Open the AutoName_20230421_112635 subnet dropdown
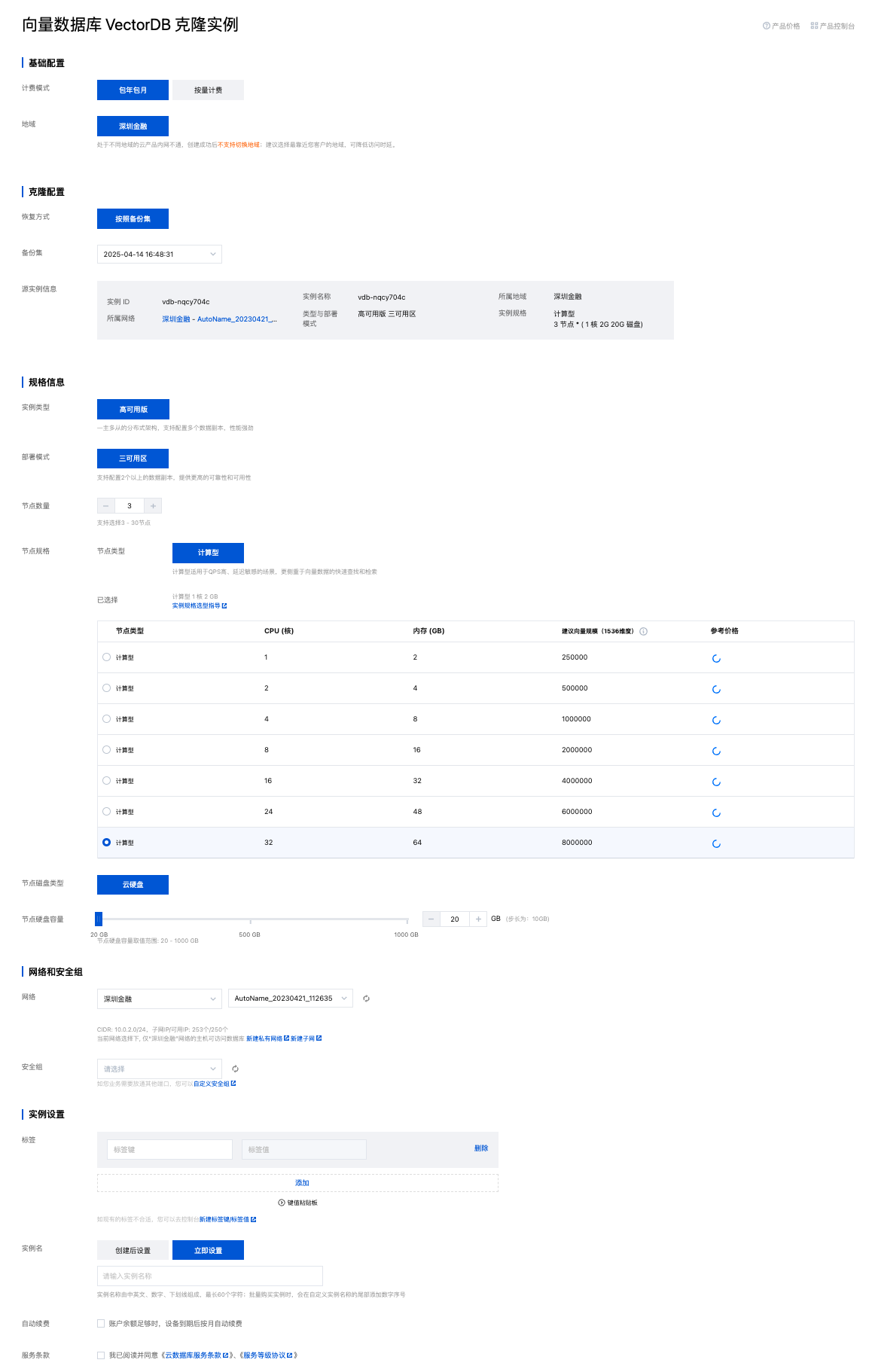 [x=291, y=999]
